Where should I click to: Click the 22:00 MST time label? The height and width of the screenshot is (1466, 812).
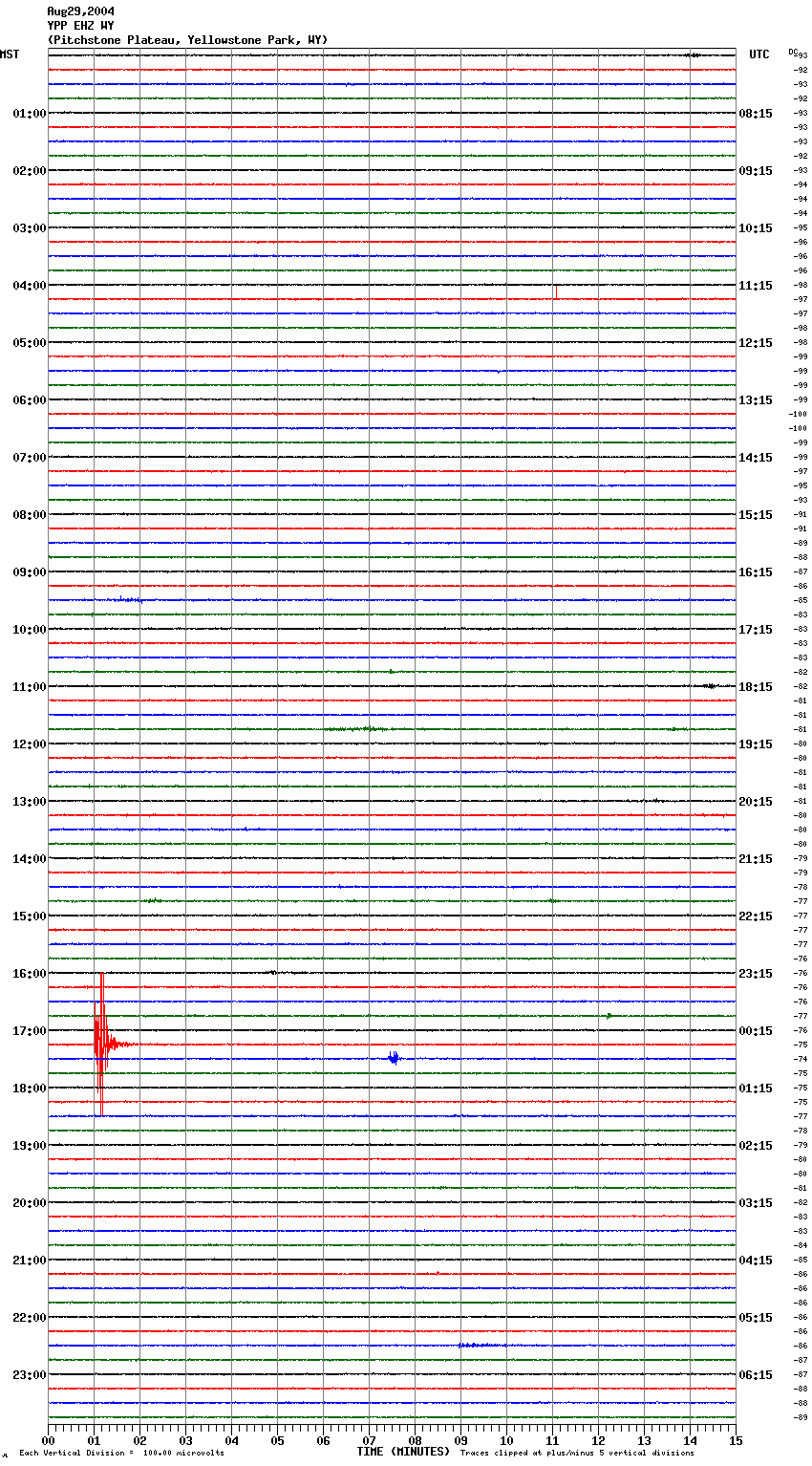click(30, 1318)
